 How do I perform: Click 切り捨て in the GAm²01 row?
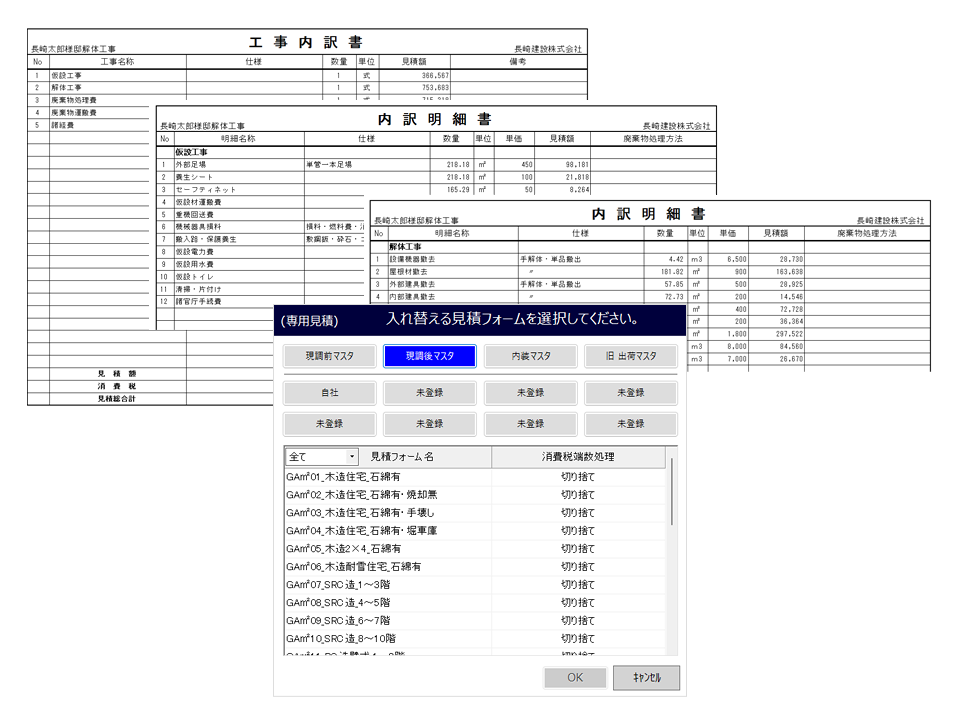(x=578, y=476)
